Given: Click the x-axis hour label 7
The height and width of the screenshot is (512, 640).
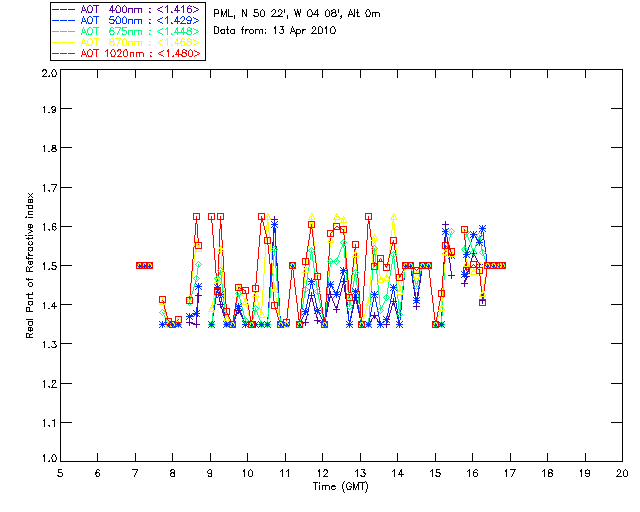Looking at the screenshot, I should [x=135, y=473].
